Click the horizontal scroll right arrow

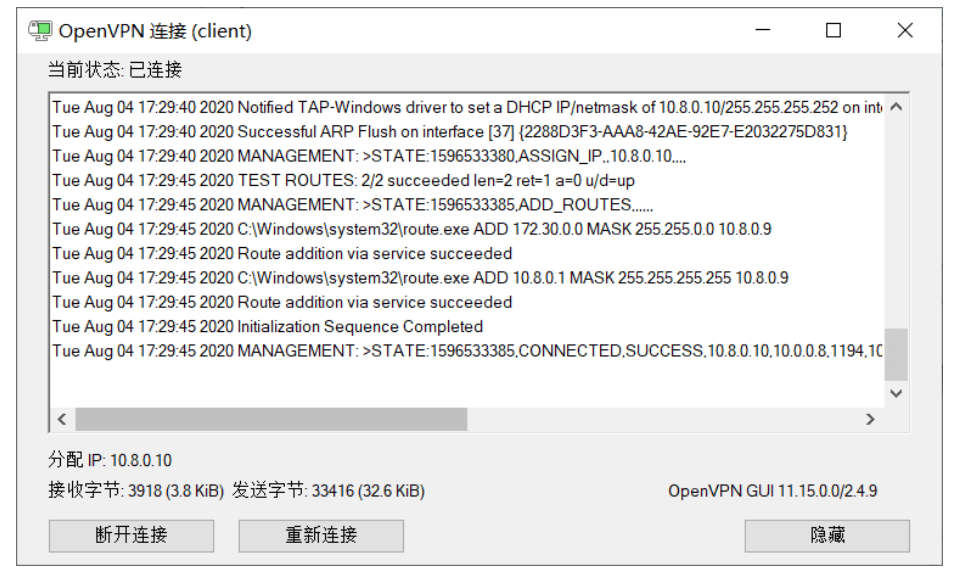coord(870,419)
